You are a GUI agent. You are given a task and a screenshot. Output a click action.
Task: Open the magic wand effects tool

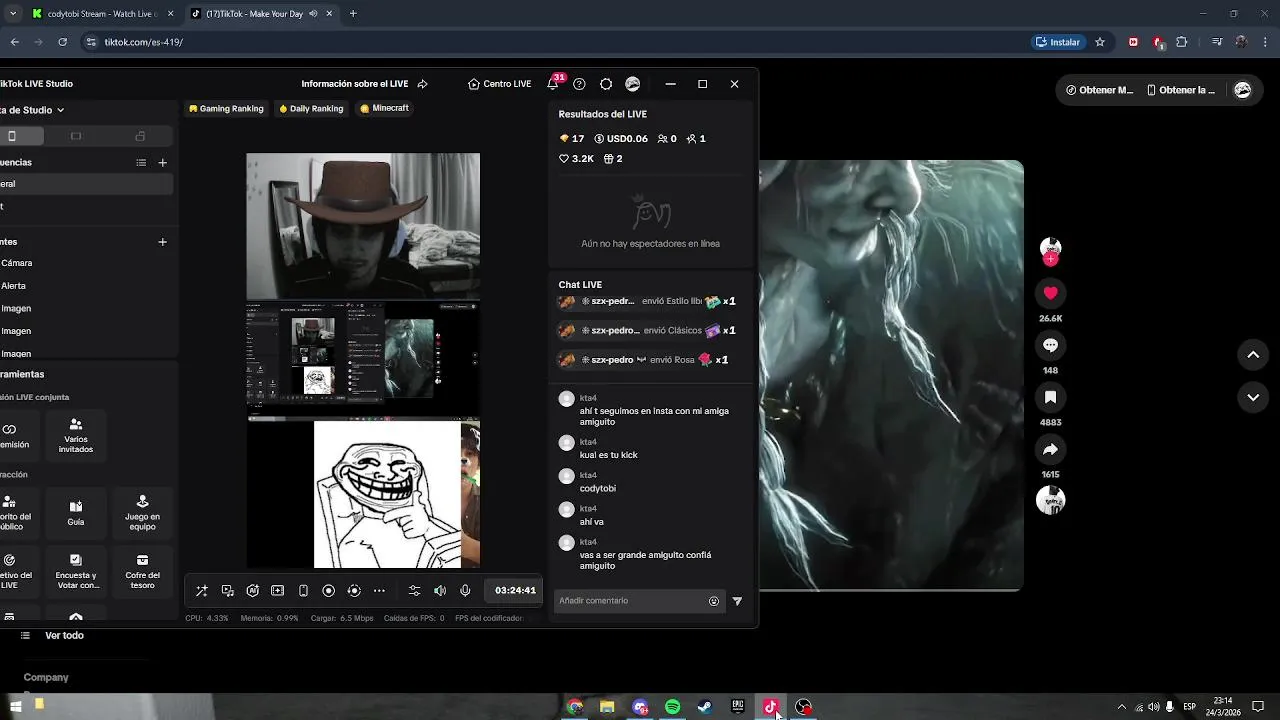click(202, 591)
